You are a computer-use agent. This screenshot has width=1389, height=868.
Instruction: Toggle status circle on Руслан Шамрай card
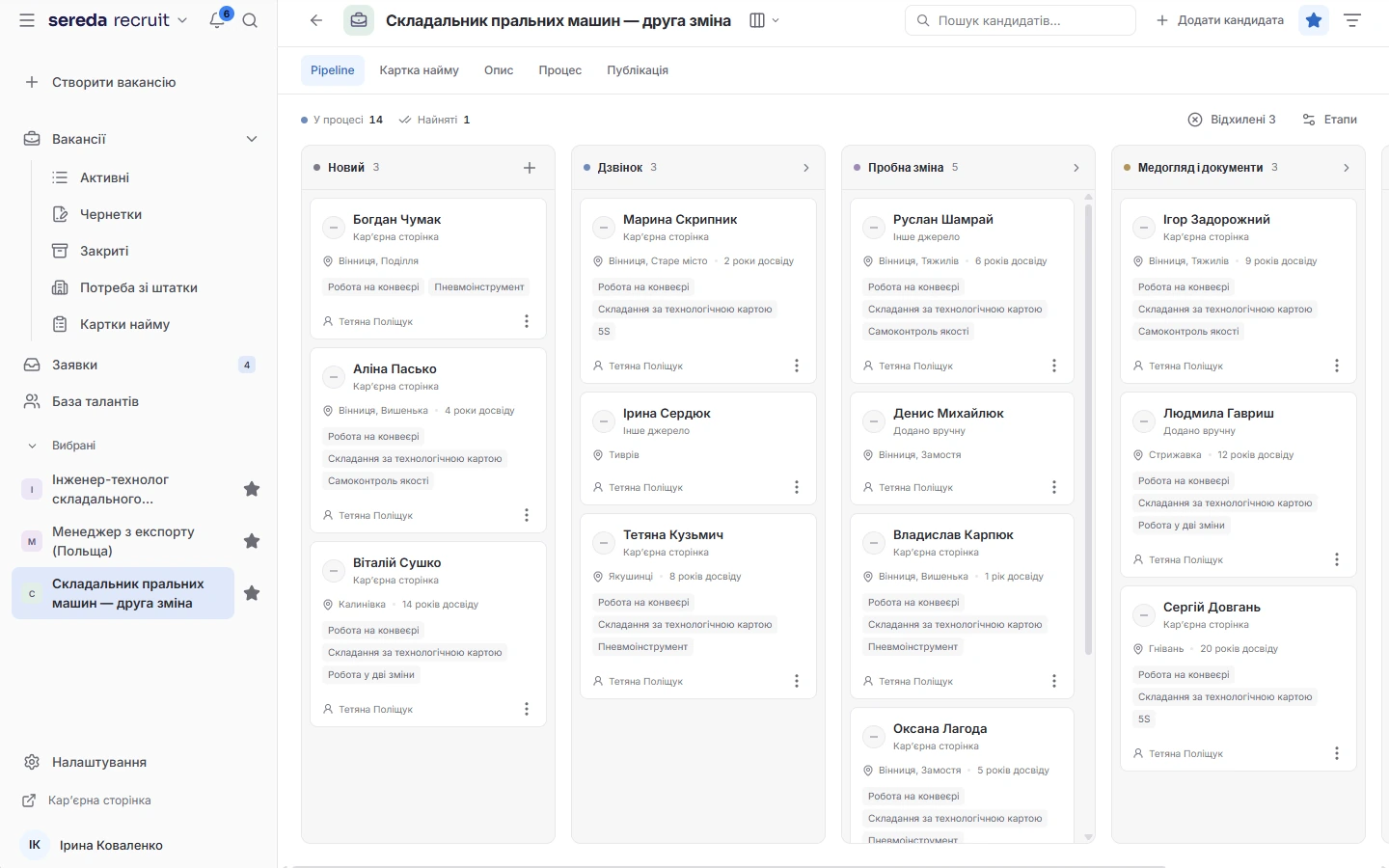point(874,228)
